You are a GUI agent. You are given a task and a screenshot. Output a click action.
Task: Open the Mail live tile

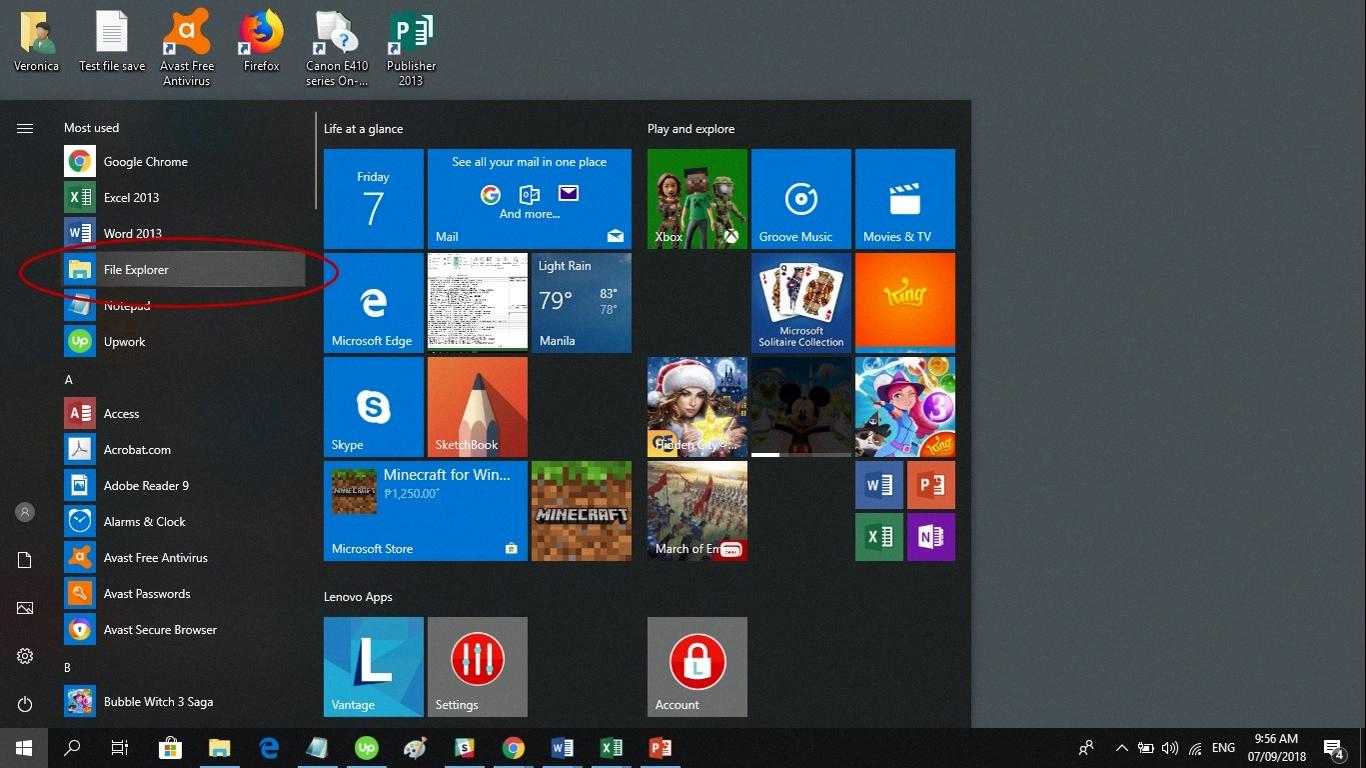click(529, 199)
